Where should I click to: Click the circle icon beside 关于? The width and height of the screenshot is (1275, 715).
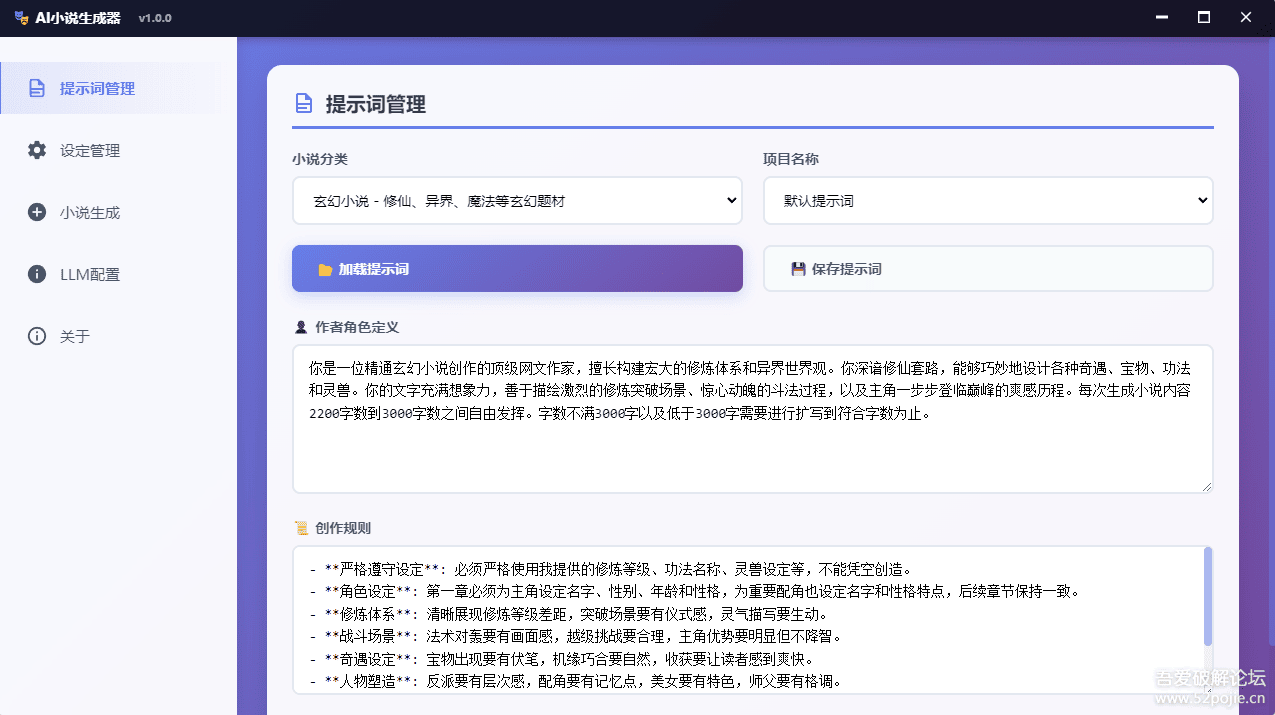37,336
